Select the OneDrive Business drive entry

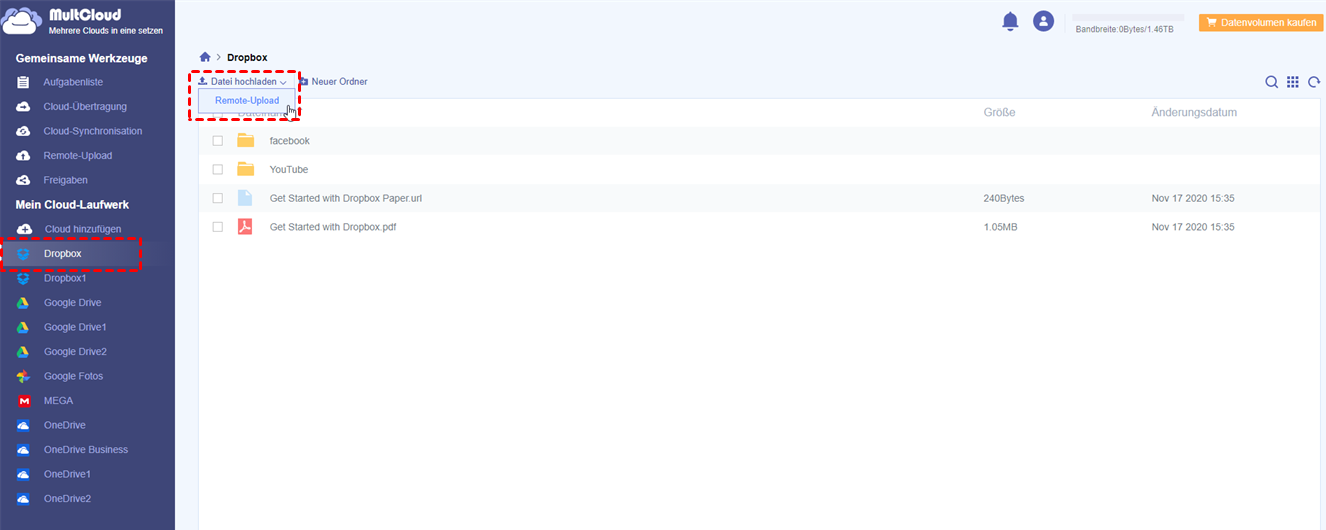tap(87, 450)
